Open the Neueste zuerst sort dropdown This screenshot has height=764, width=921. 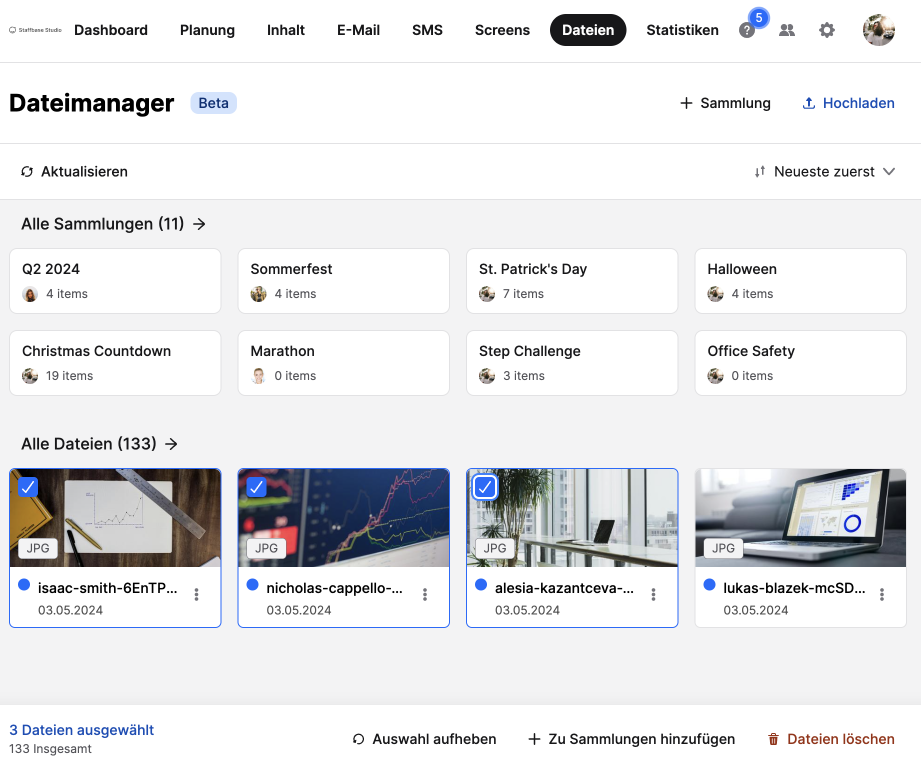pyautogui.click(x=824, y=171)
